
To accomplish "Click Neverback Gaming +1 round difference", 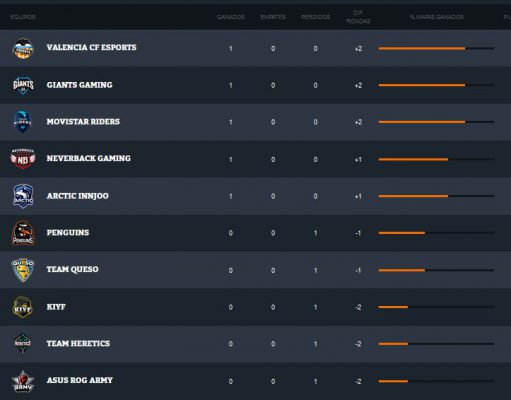I will tap(358, 160).
